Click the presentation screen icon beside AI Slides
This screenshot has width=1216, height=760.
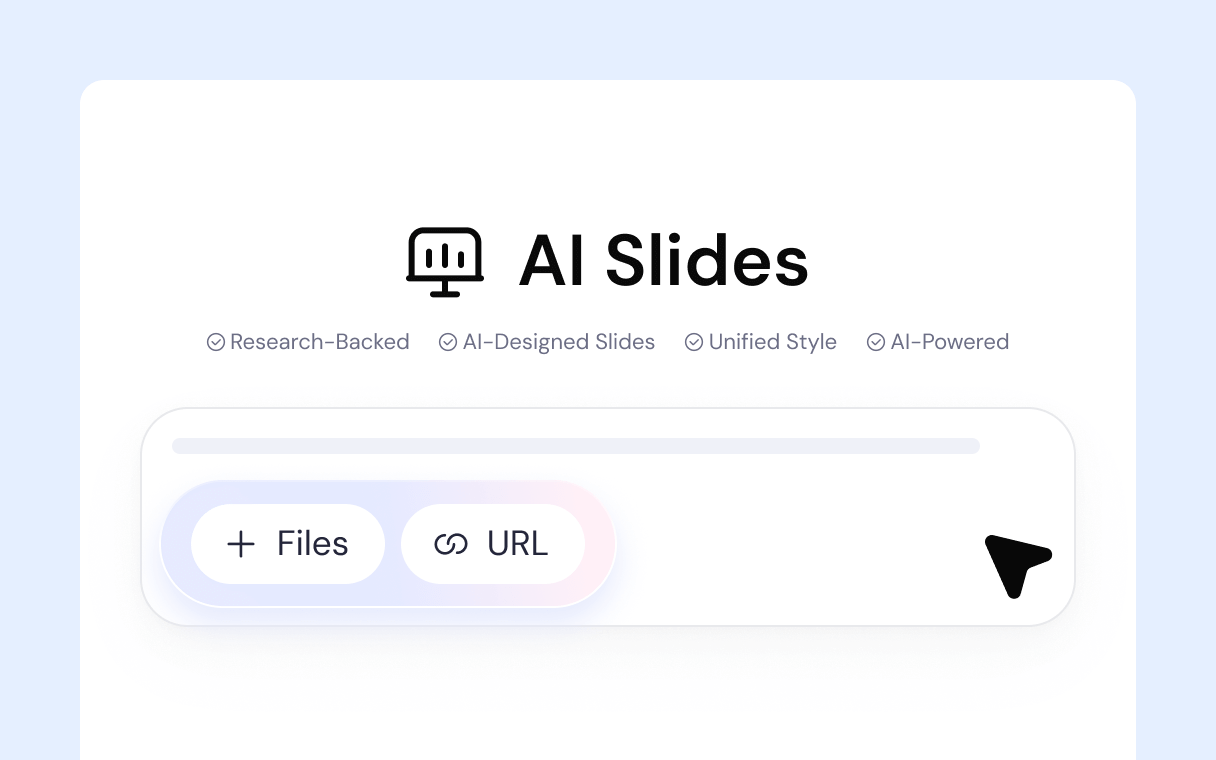445,262
